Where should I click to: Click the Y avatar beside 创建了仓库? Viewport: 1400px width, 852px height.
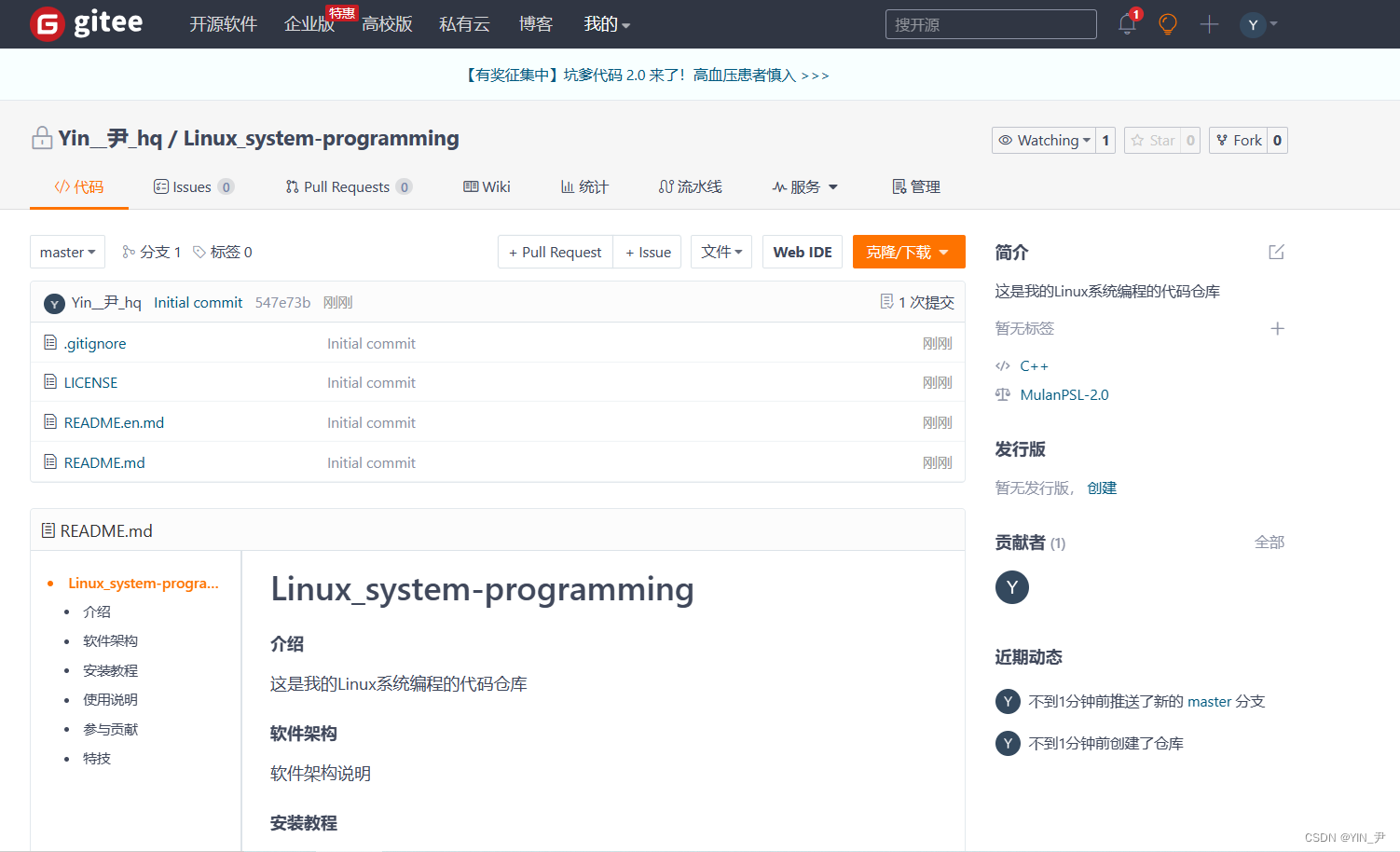point(1008,743)
